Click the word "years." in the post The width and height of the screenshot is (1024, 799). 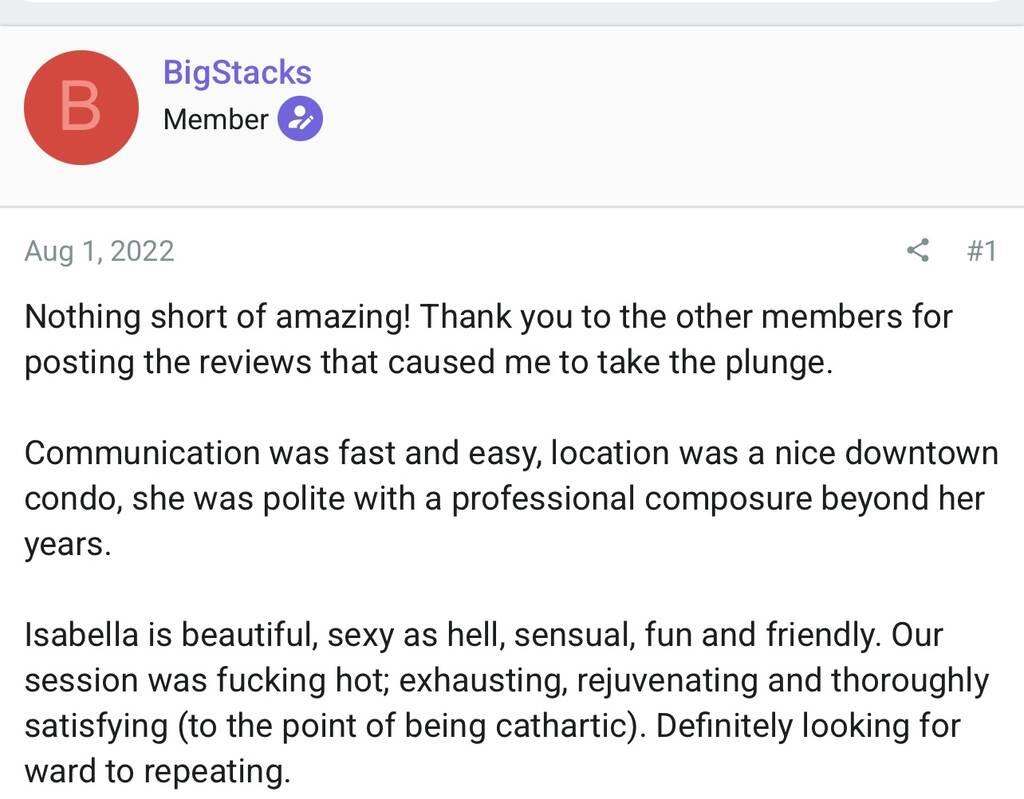click(68, 543)
